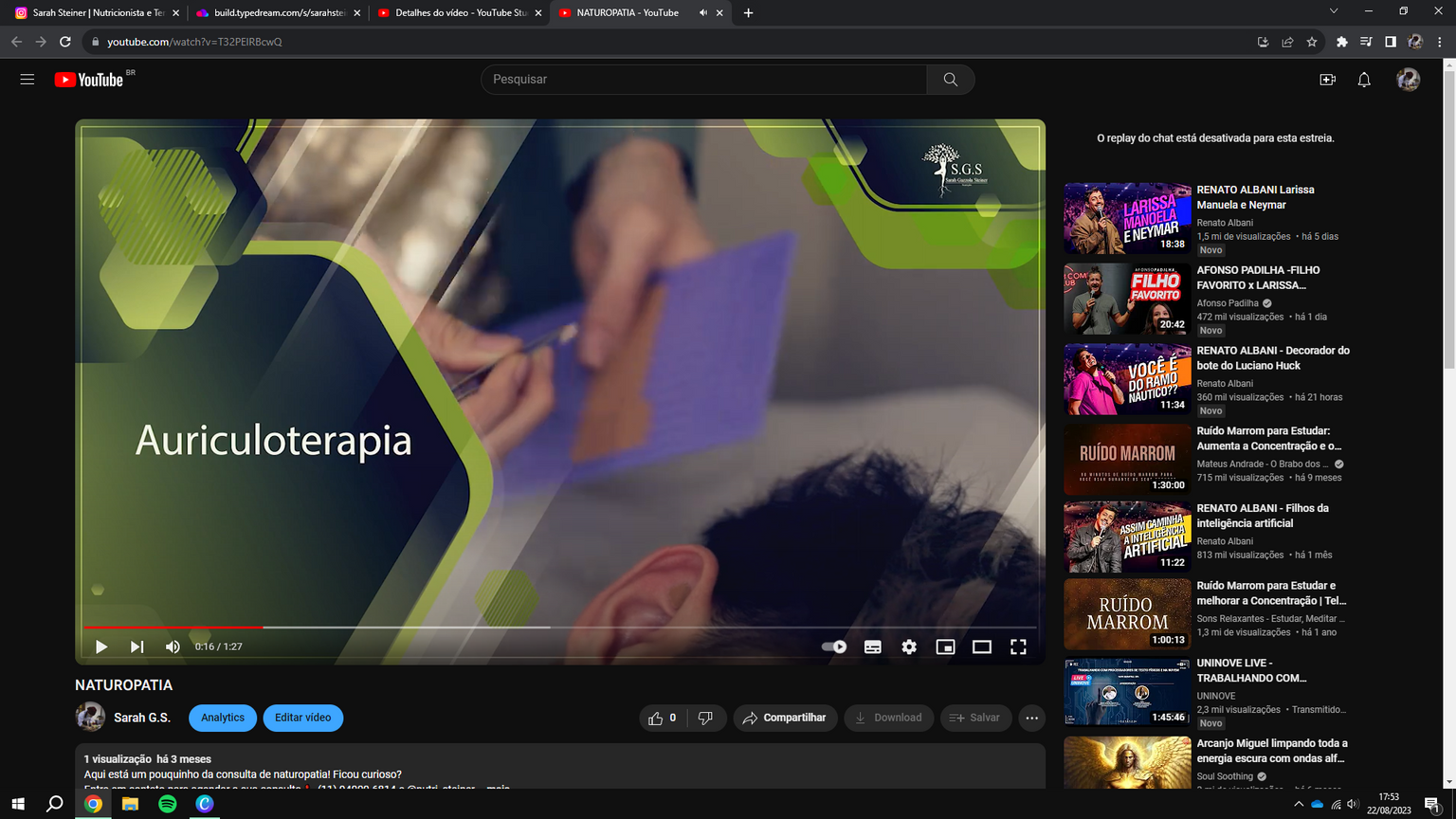Select the NATUROPATIA - YouTube tab
Viewport: 1456px width, 819px height.
(x=627, y=13)
